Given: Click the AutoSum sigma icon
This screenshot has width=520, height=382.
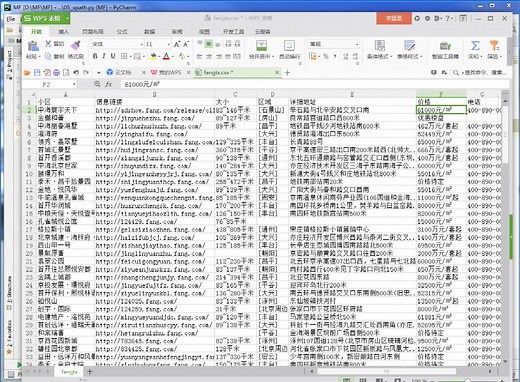Looking at the screenshot, I should [475, 45].
